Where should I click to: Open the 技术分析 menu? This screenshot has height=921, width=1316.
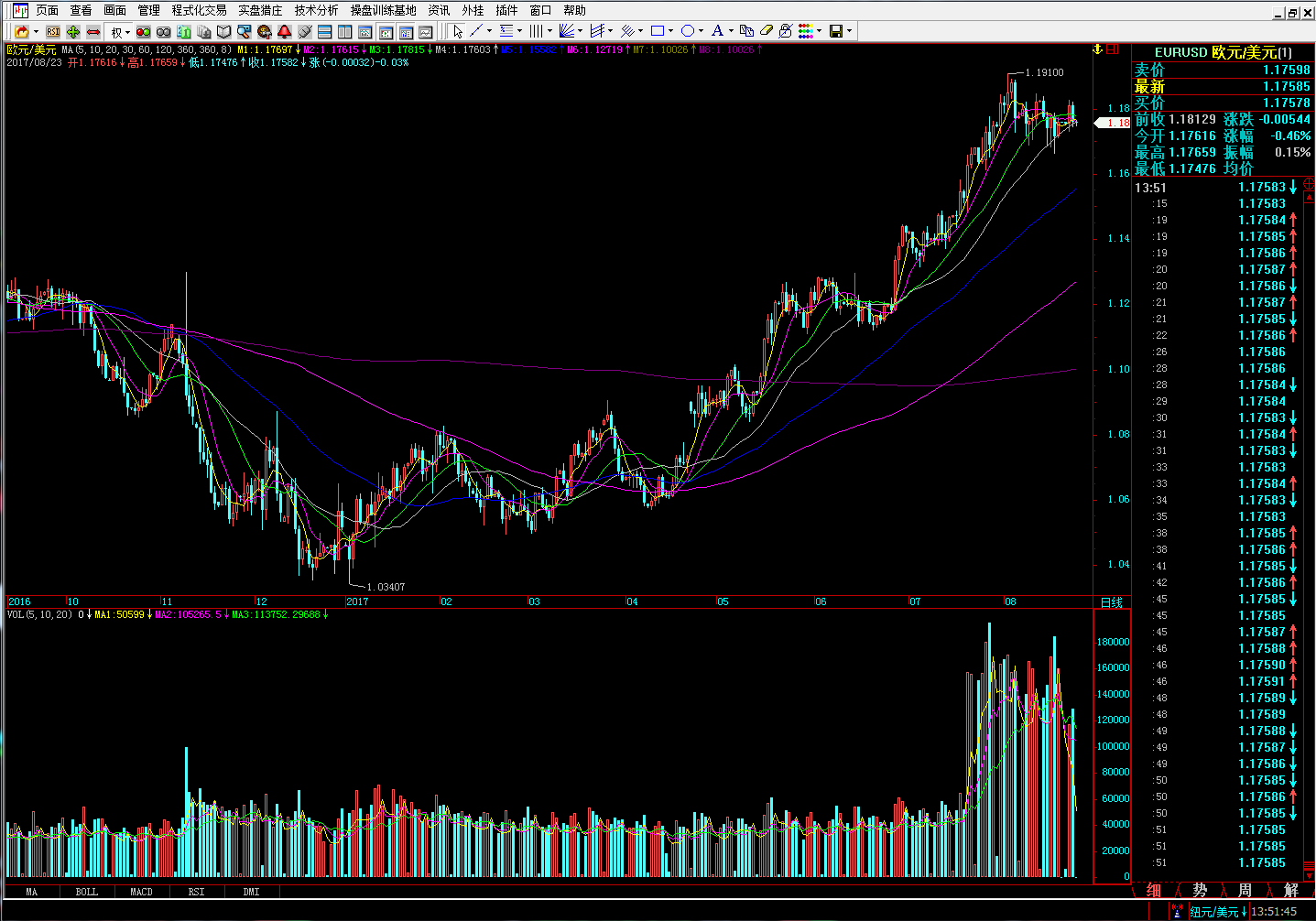coord(316,10)
